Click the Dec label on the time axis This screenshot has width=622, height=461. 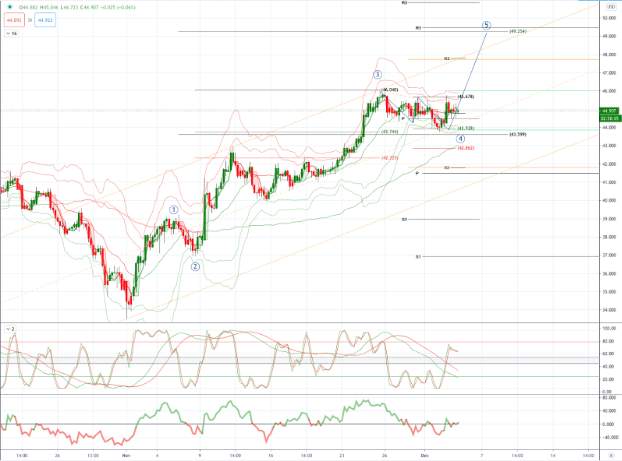pos(423,455)
